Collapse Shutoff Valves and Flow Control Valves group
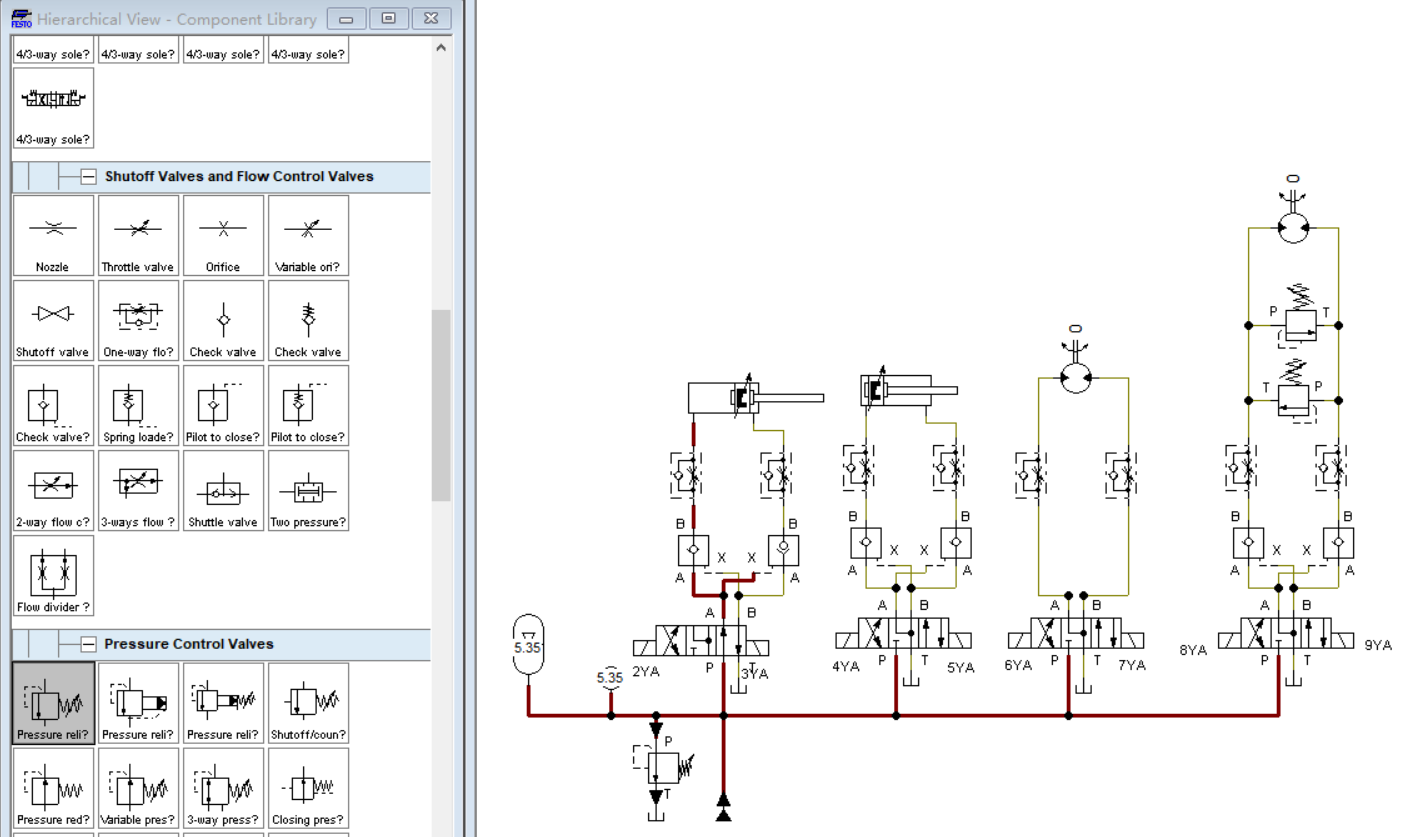This screenshot has height=837, width=1402. [88, 177]
